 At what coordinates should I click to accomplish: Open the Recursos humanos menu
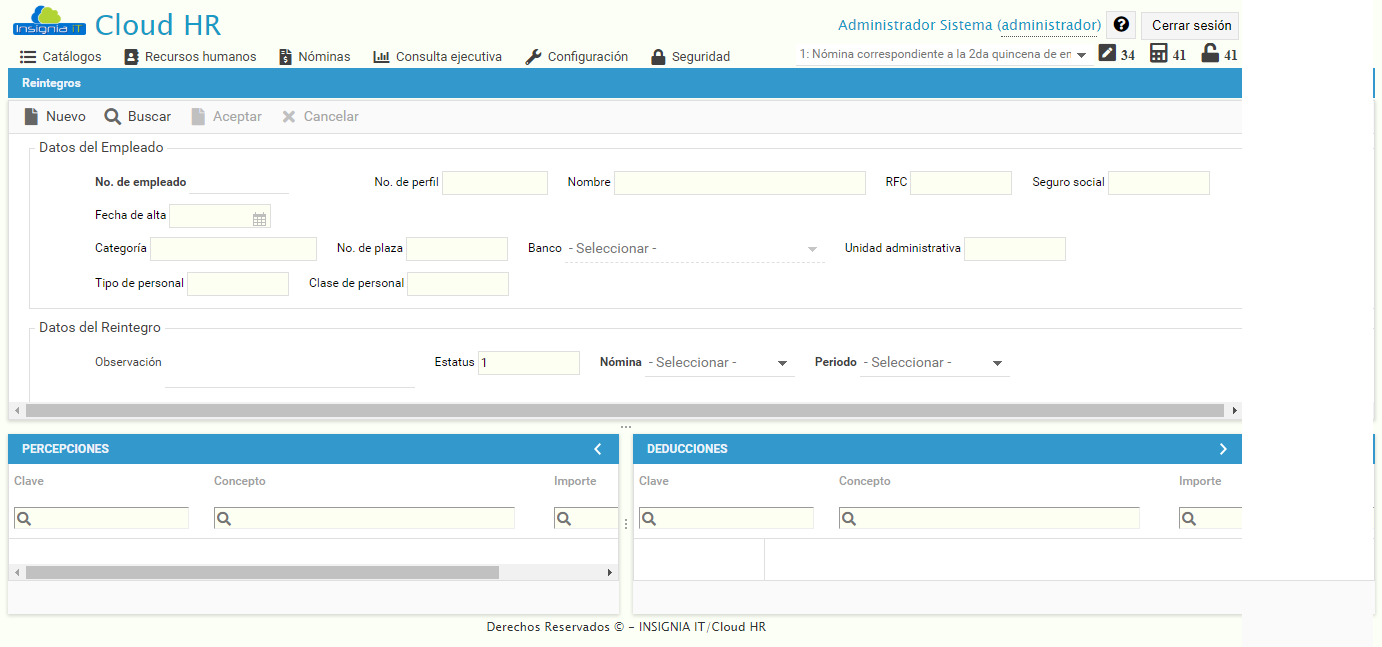(x=190, y=56)
